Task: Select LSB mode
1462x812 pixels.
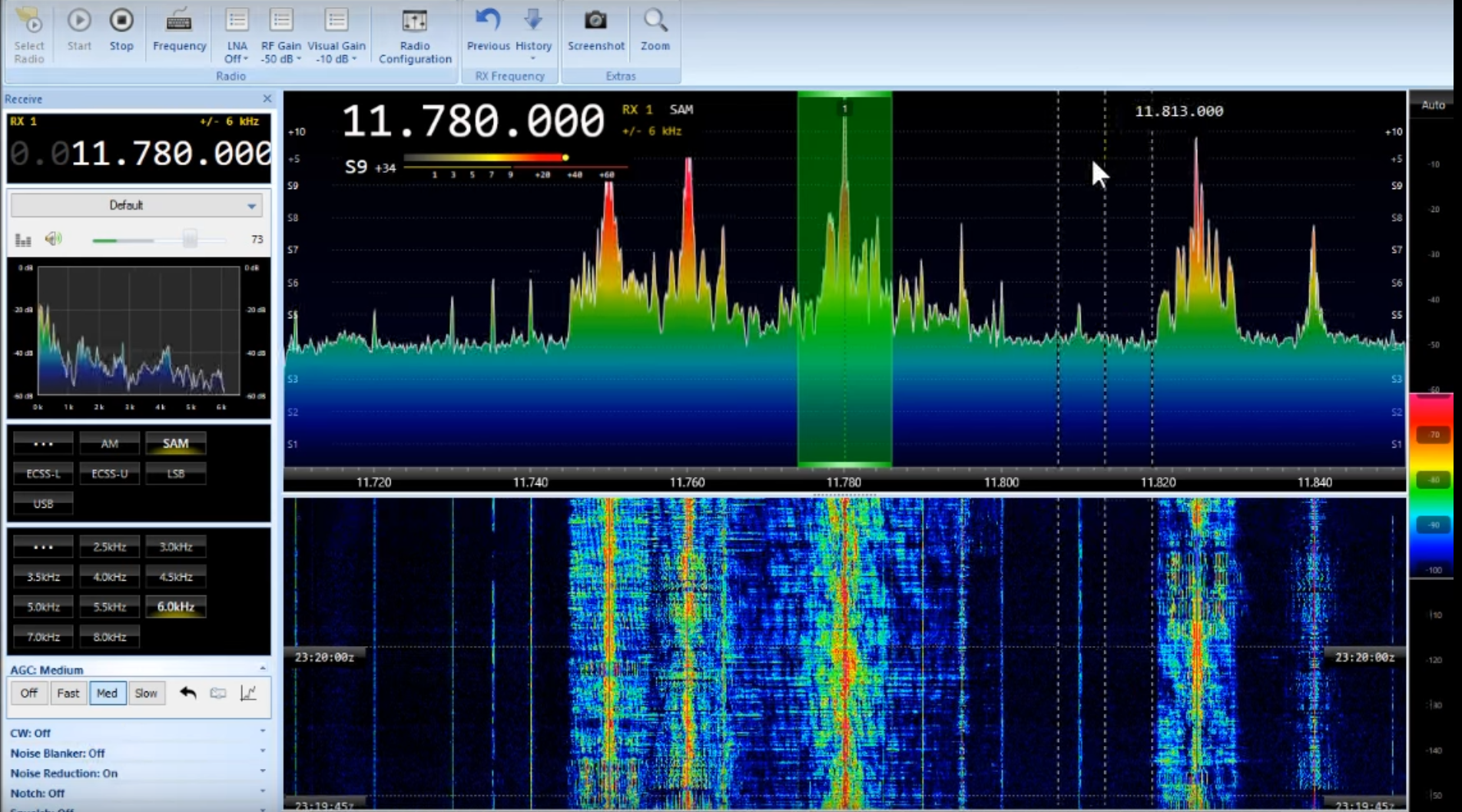Action: point(175,473)
